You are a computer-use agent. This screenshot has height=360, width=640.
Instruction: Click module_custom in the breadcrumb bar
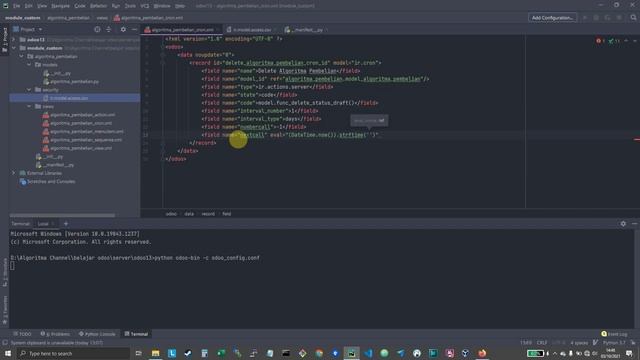click(23, 18)
